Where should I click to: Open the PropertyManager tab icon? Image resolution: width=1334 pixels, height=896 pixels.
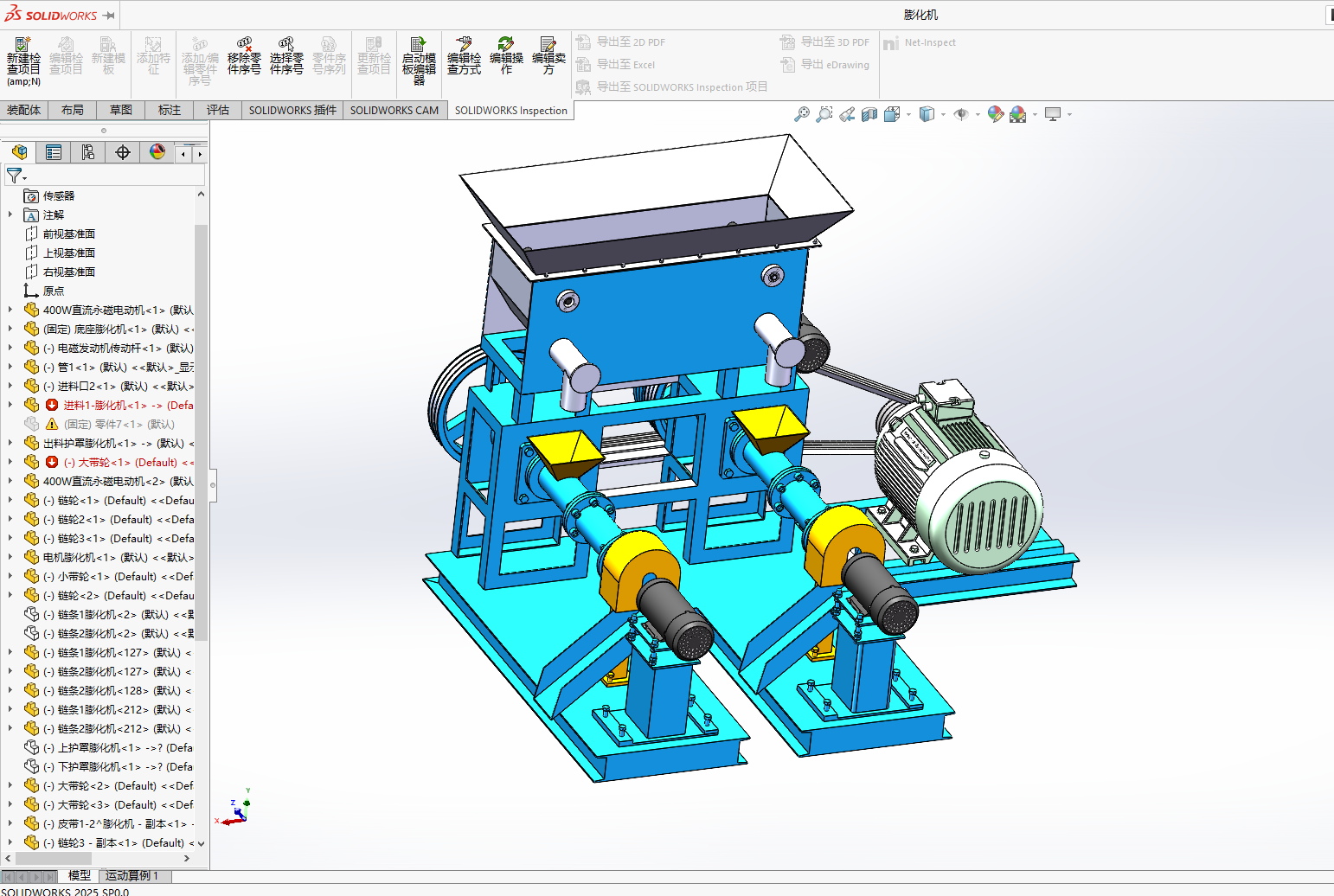click(54, 152)
